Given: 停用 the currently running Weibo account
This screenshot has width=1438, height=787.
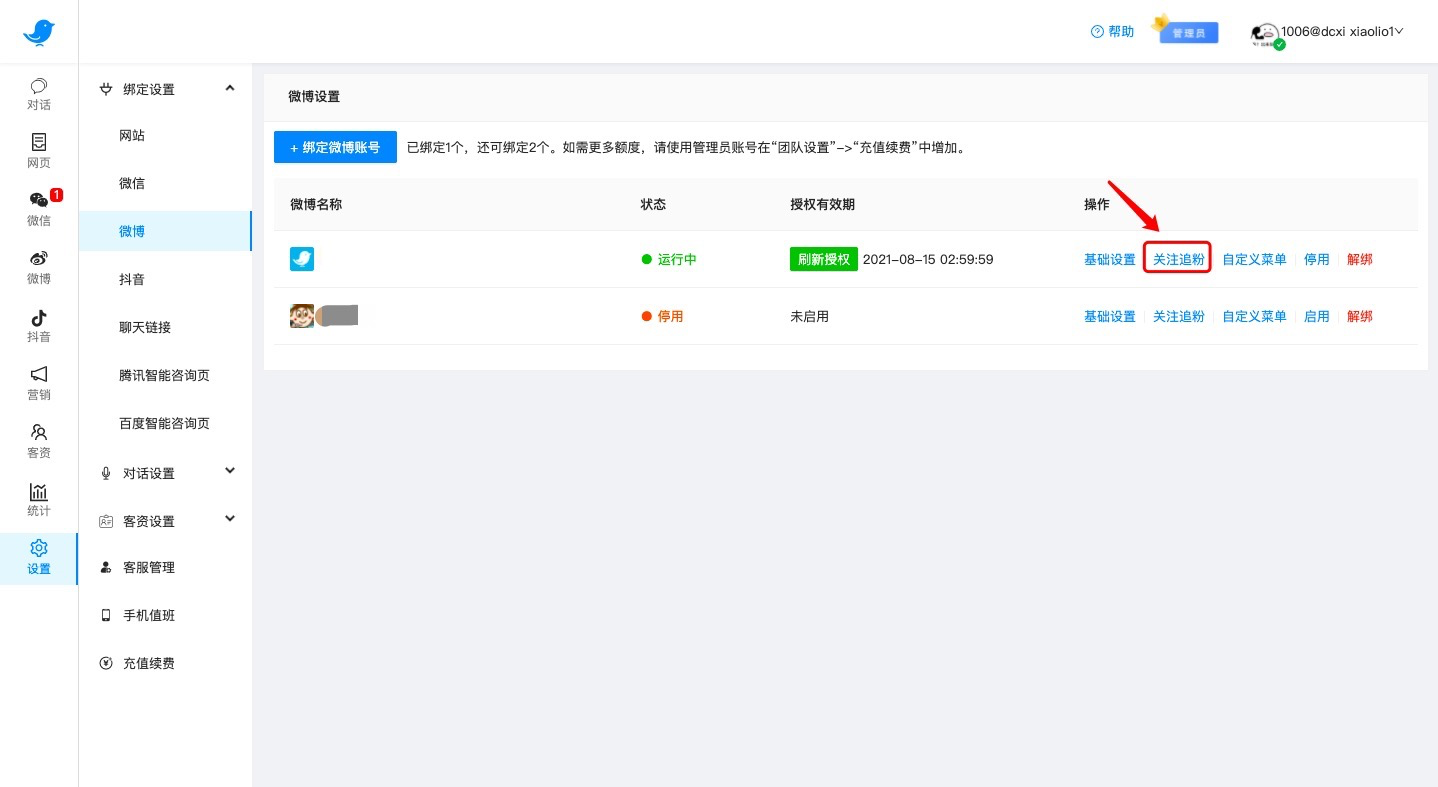Looking at the screenshot, I should (1316, 259).
